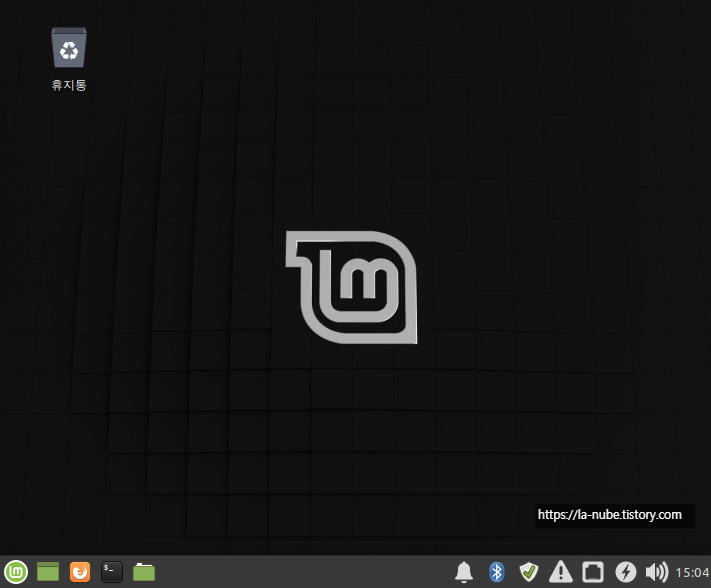Open the Terminal launcher
This screenshot has width=711, height=588.
pyautogui.click(x=112, y=572)
